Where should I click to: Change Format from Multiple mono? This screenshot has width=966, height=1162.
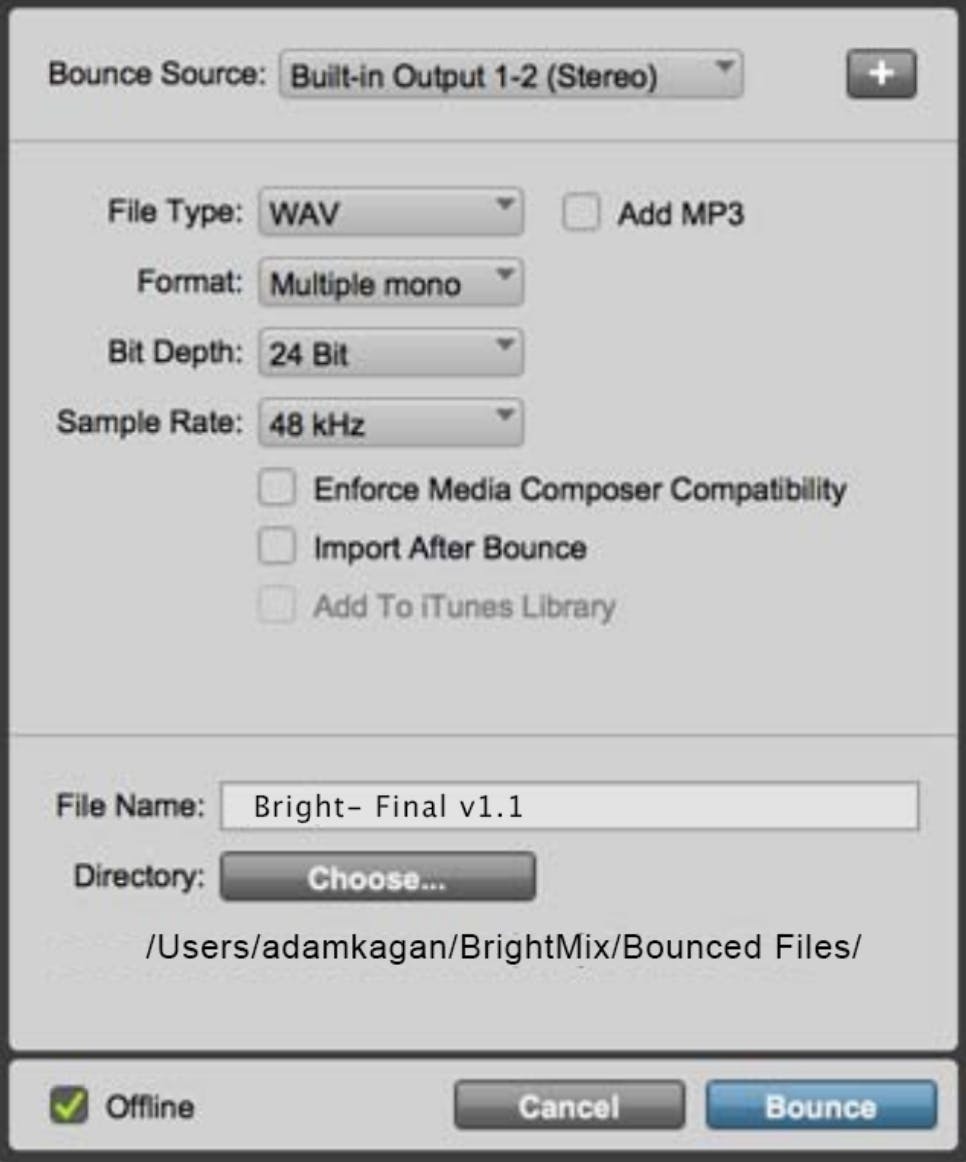pyautogui.click(x=390, y=281)
